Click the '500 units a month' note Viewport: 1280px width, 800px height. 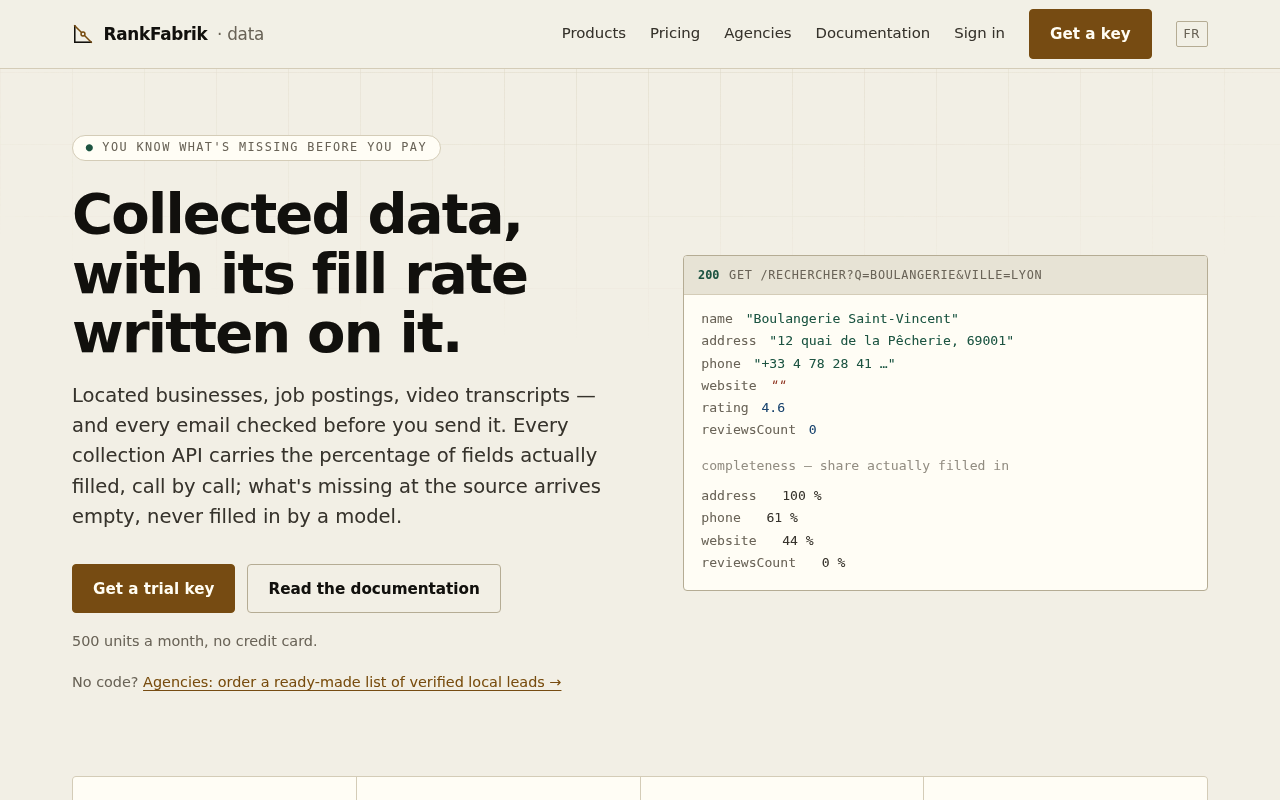[195, 641]
